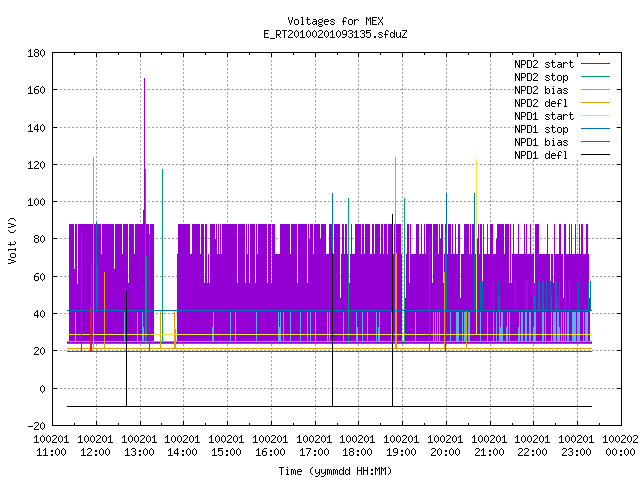Image resolution: width=640 pixels, height=480 pixels.
Task: Click the 100201 11:00 time tick label
Action: pos(51,446)
